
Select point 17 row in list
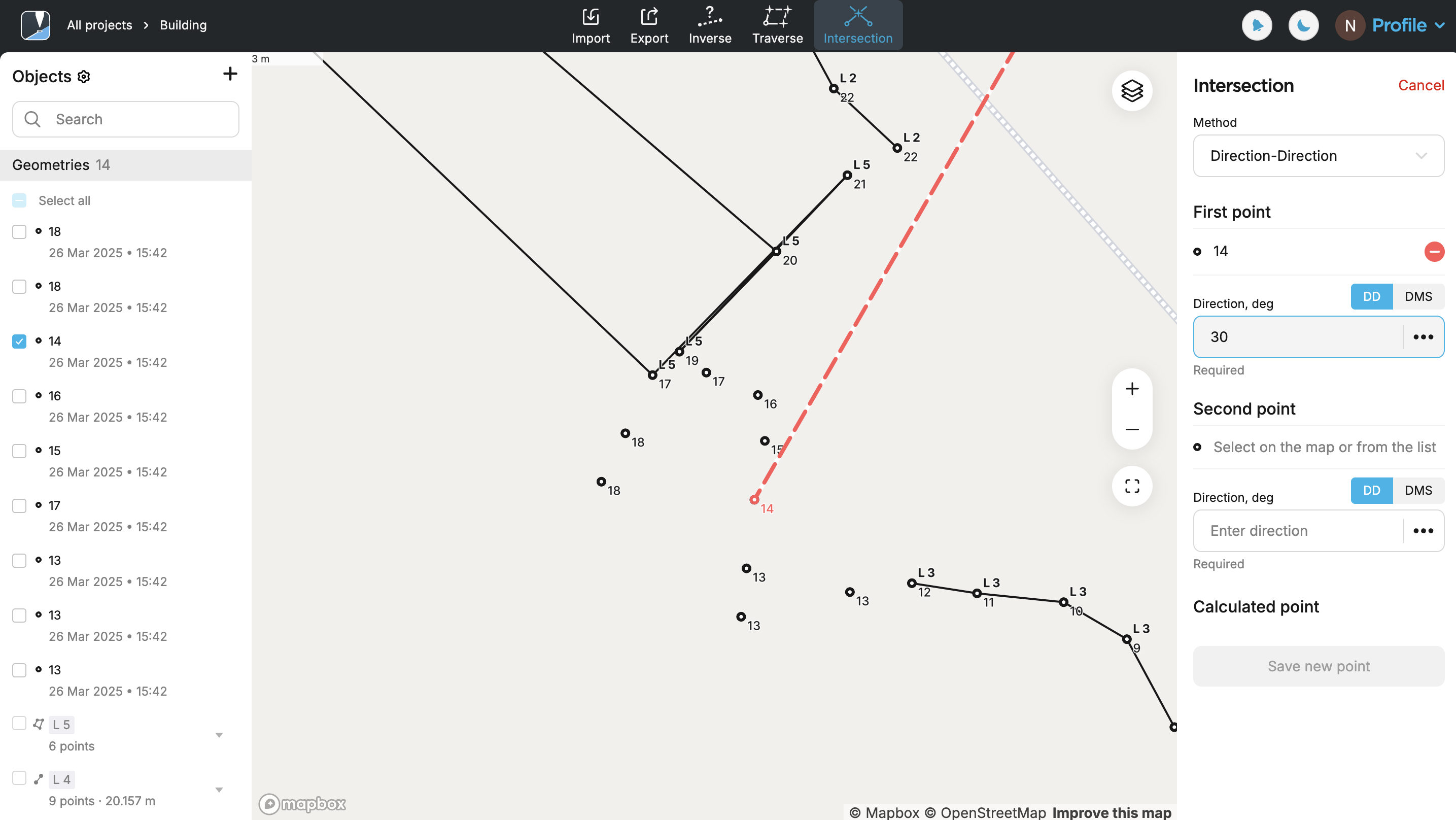125,517
